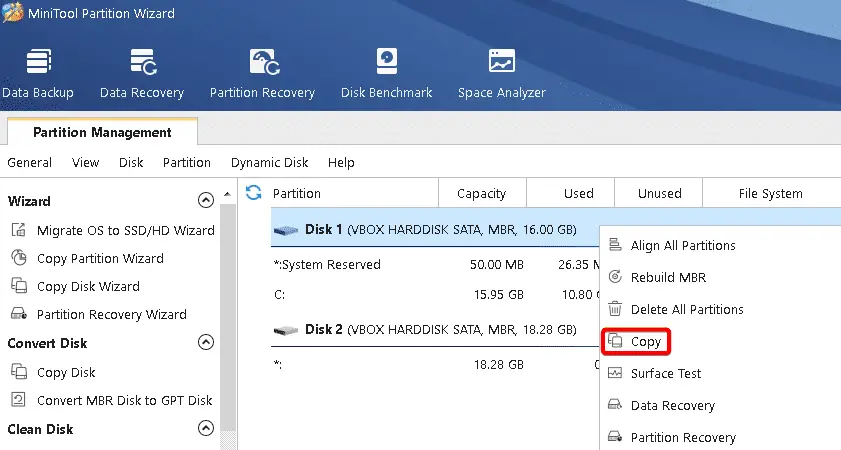Switch to the Partition Management tab
Viewport: 841px width, 450px height.
click(102, 132)
